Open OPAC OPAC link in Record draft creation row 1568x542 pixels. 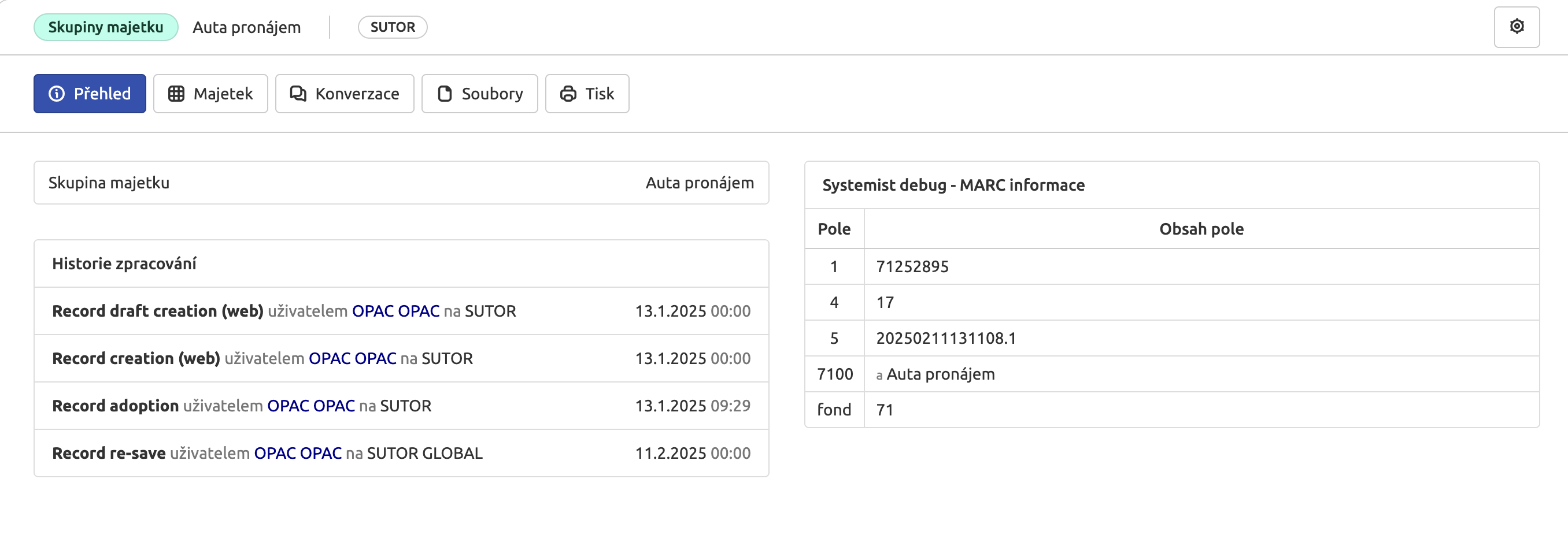395,311
